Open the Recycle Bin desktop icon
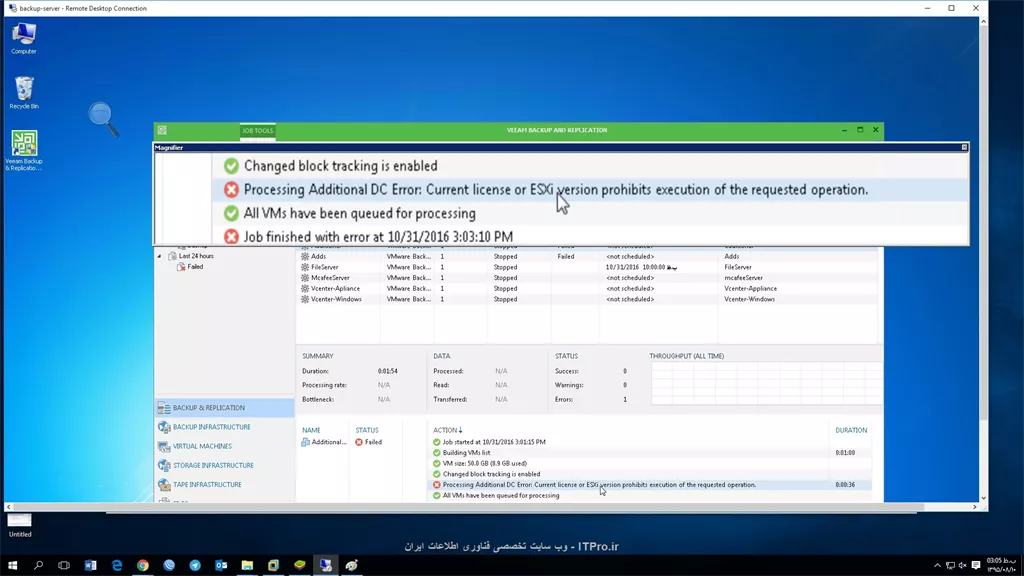 (x=24, y=92)
